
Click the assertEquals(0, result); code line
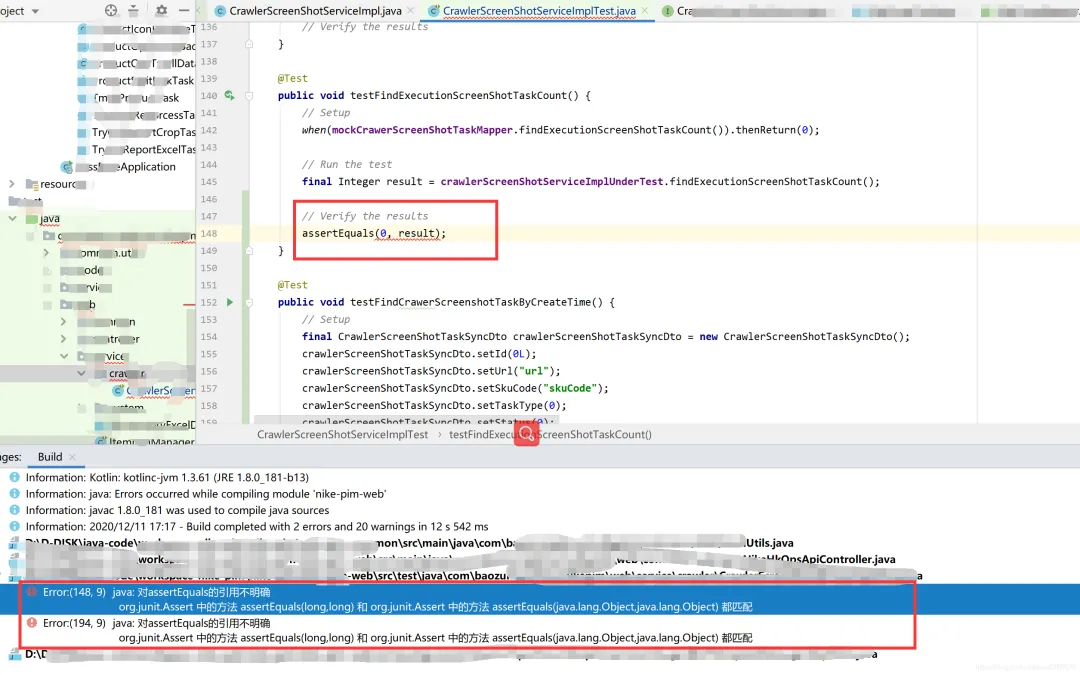tap(374, 233)
